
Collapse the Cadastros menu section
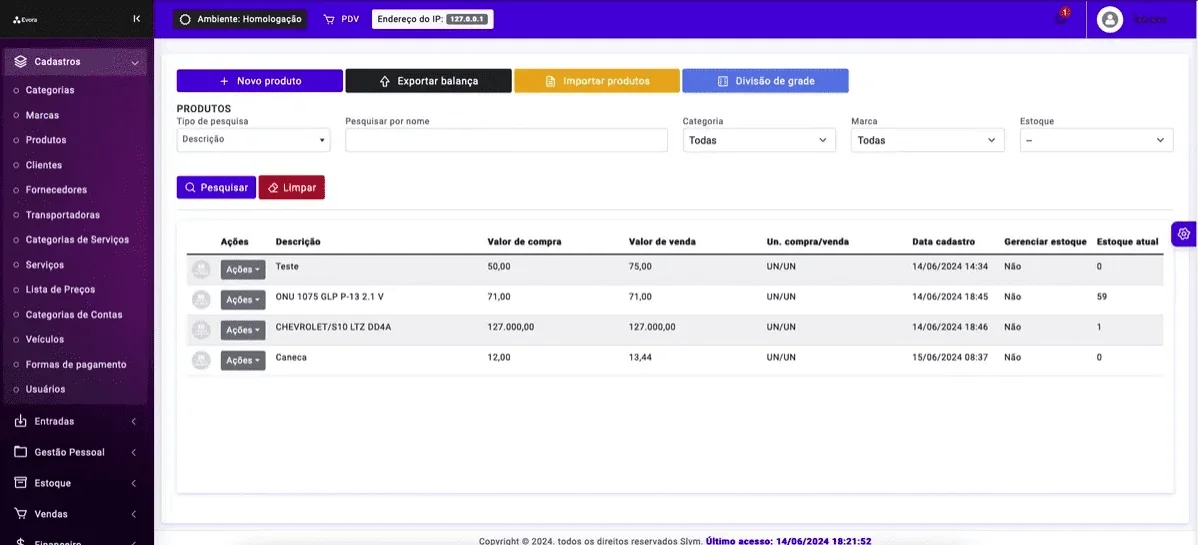(76, 62)
